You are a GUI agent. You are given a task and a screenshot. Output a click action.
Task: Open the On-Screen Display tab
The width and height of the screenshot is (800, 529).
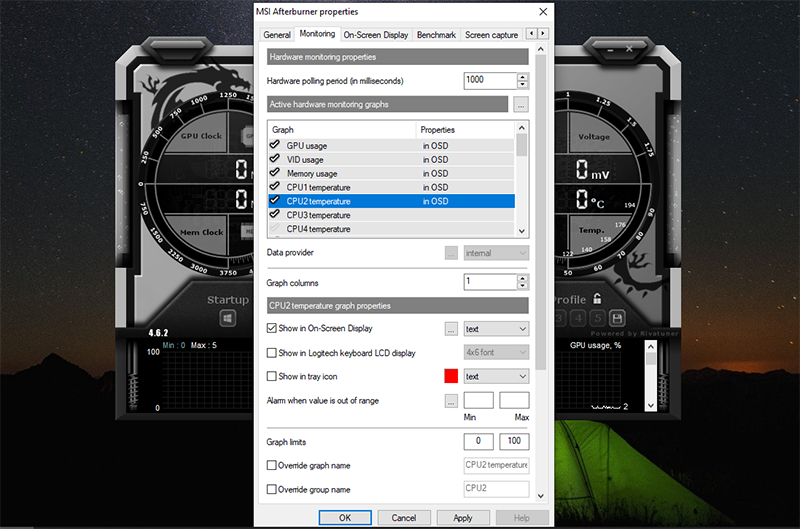point(376,35)
